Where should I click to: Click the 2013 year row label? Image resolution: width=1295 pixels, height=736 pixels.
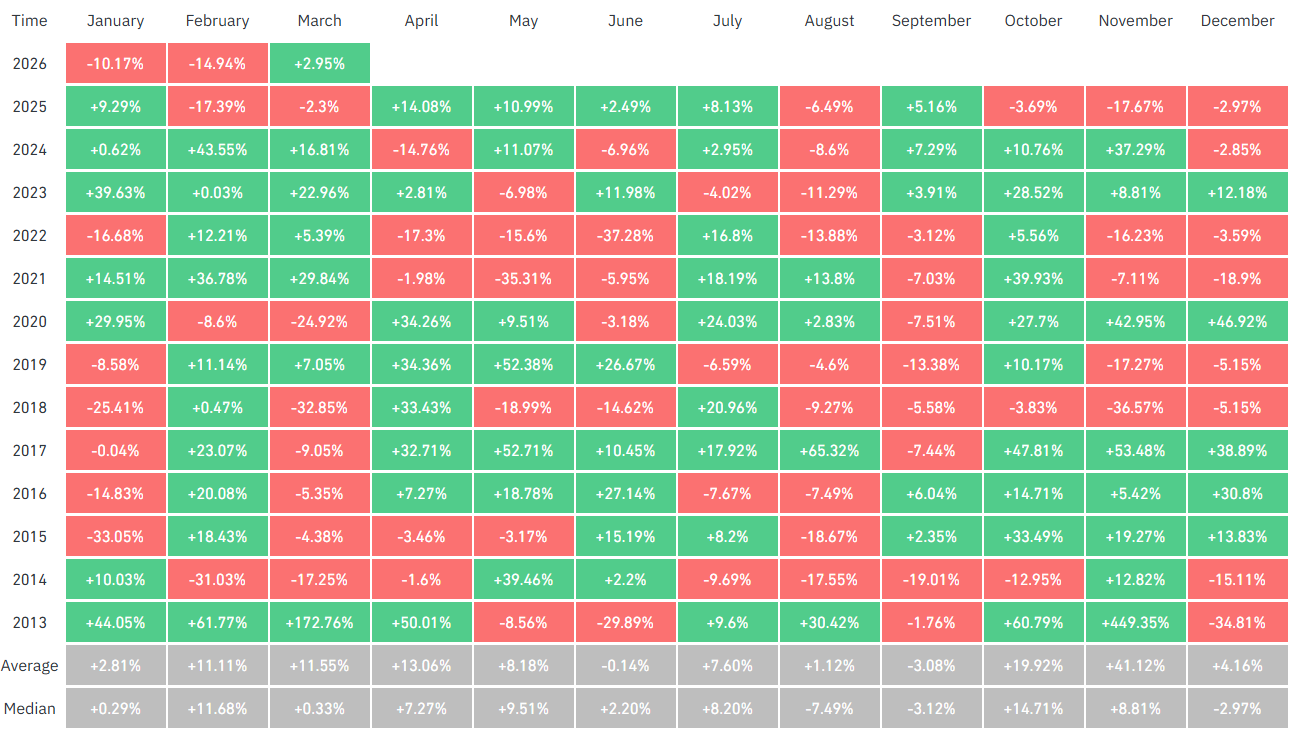tap(30, 622)
